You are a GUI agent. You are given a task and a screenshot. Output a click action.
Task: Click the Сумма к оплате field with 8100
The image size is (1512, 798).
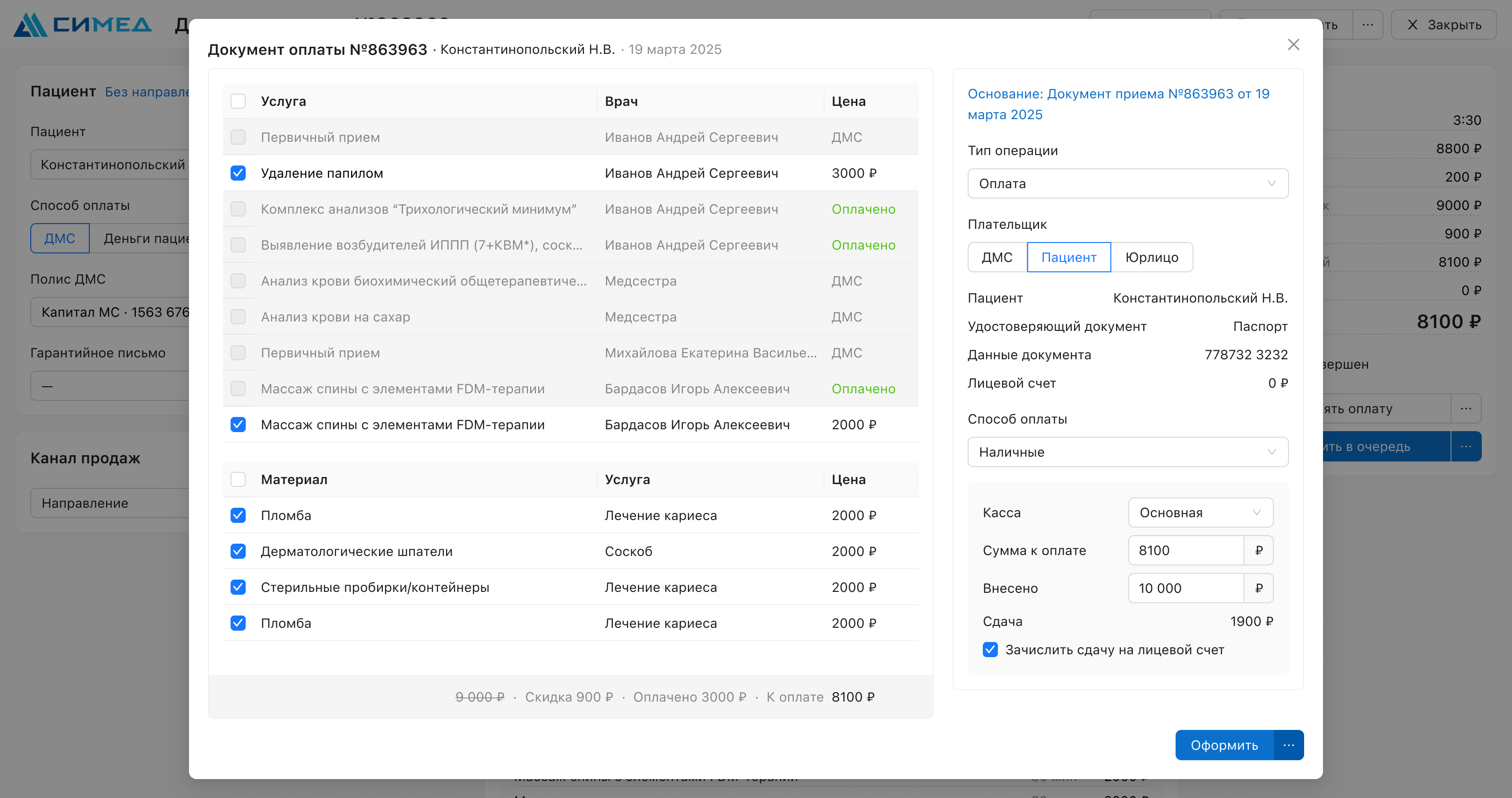point(1186,550)
